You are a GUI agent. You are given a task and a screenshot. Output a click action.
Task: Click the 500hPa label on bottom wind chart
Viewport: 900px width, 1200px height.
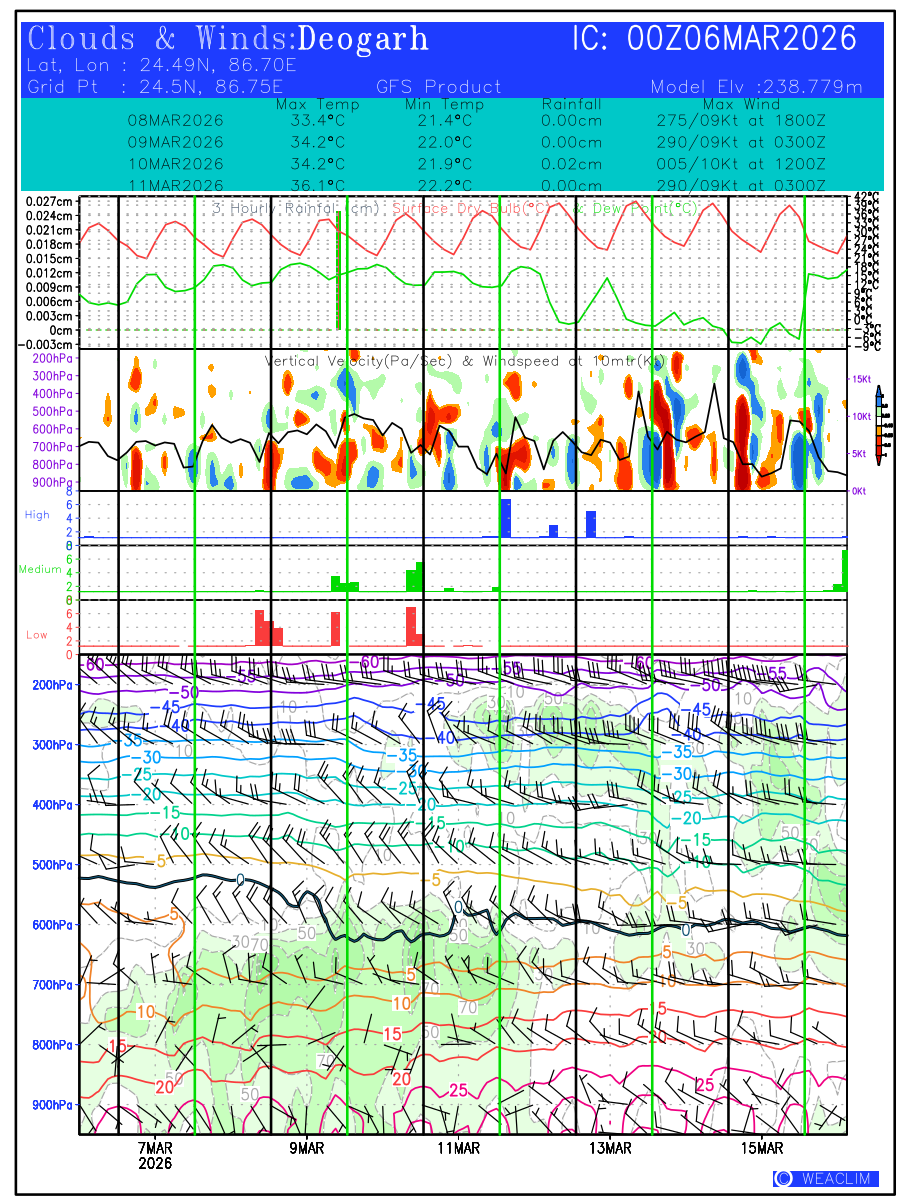[46, 865]
